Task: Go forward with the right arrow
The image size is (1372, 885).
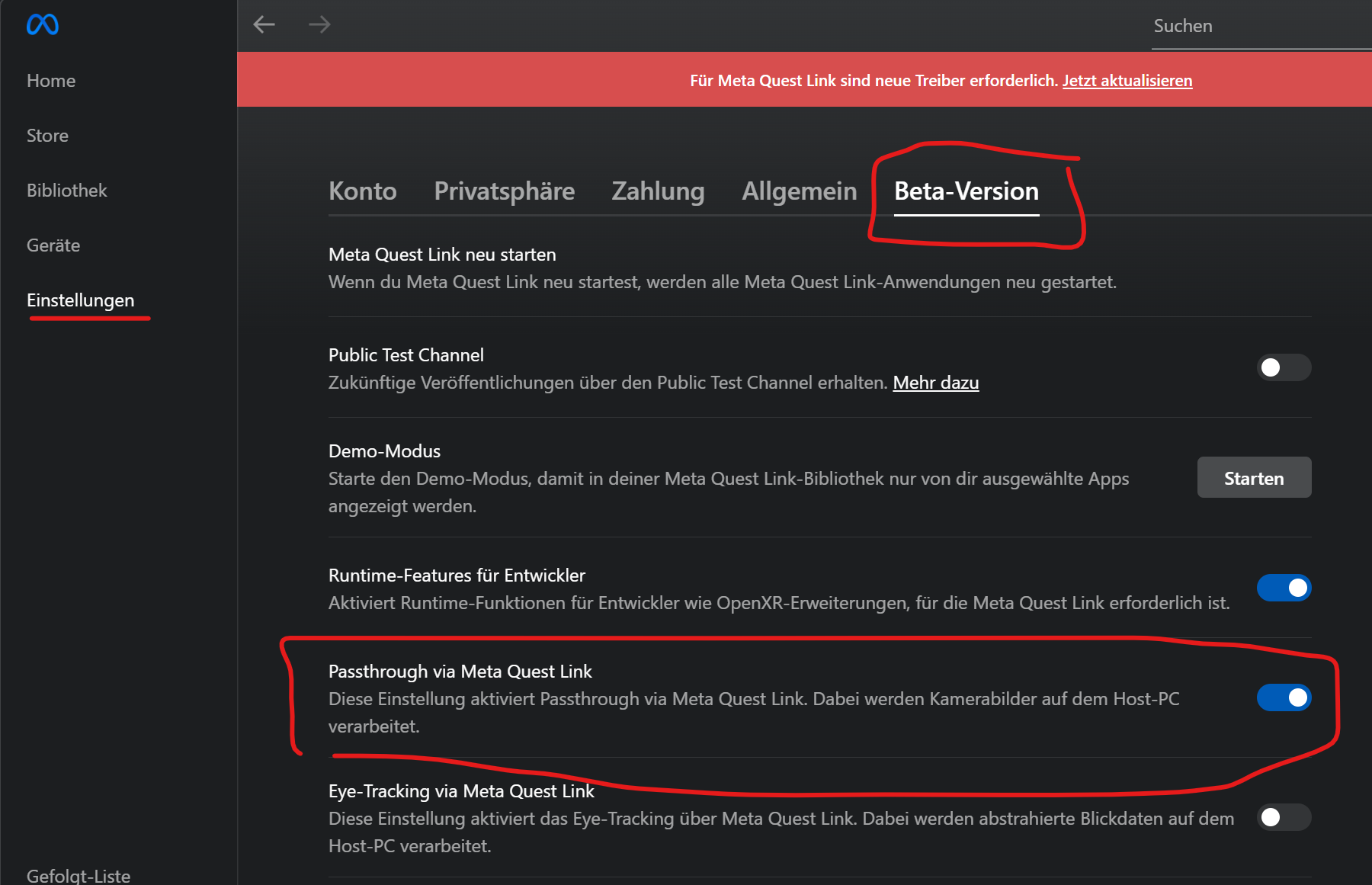Action: (x=319, y=24)
